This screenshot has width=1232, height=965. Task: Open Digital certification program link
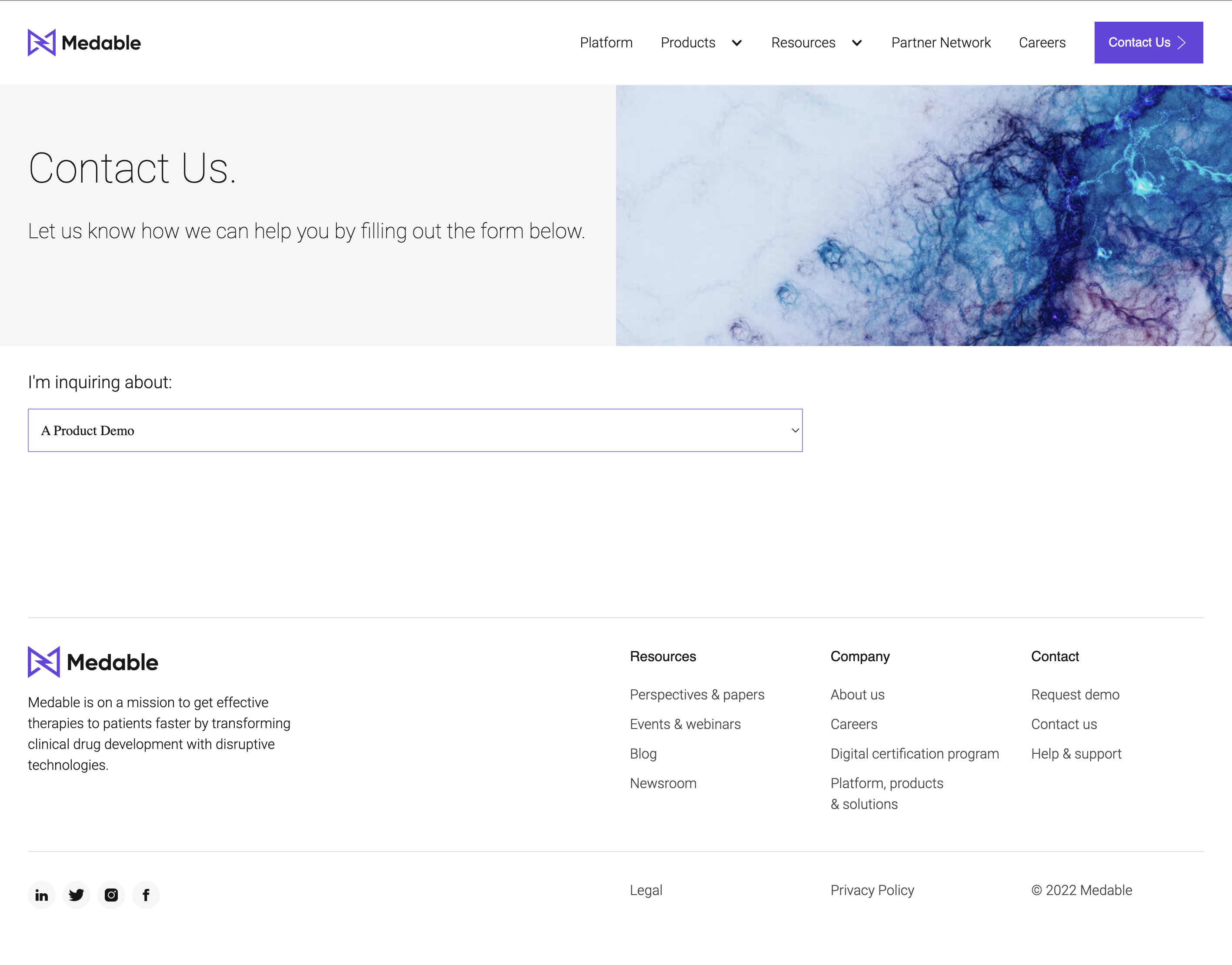[914, 754]
